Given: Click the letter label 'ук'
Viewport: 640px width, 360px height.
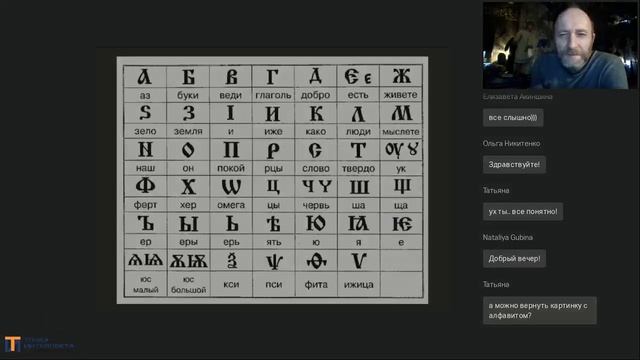Looking at the screenshot, I should [401, 169].
